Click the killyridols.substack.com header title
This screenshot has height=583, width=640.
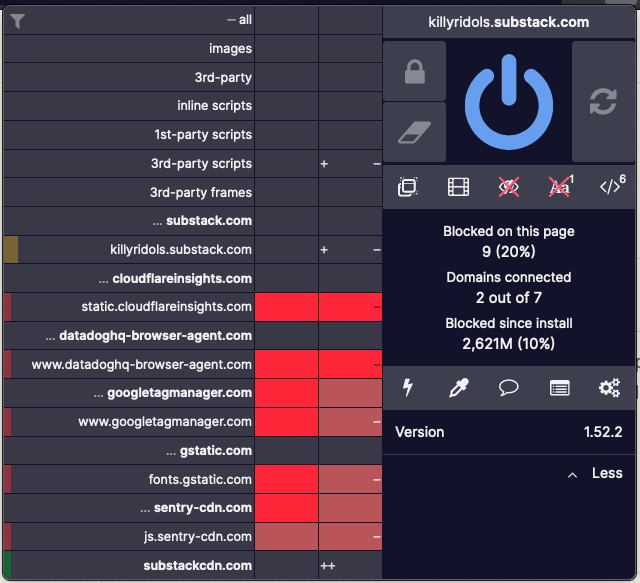(509, 22)
